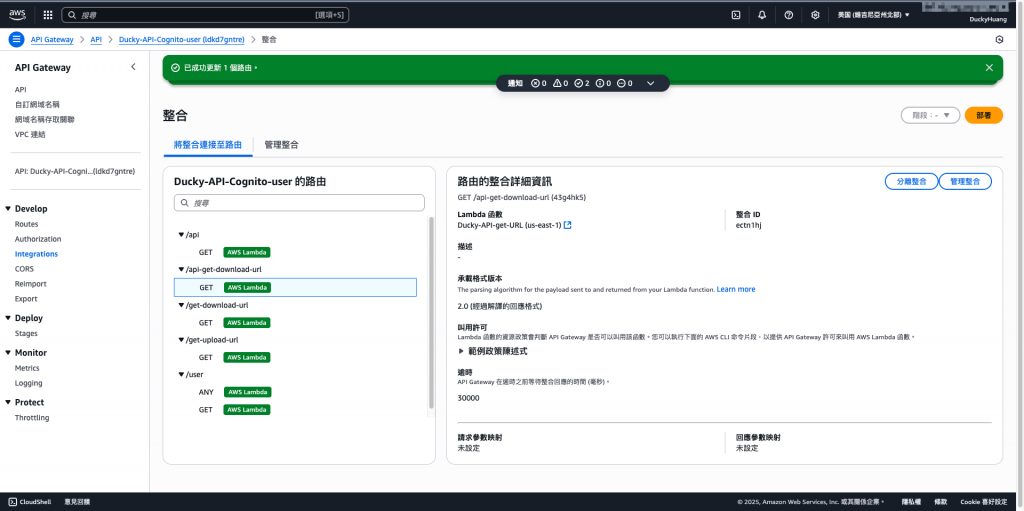Screen dimensions: 1024x511
Task: Open the AWS home logo
Action: click(x=17, y=14)
